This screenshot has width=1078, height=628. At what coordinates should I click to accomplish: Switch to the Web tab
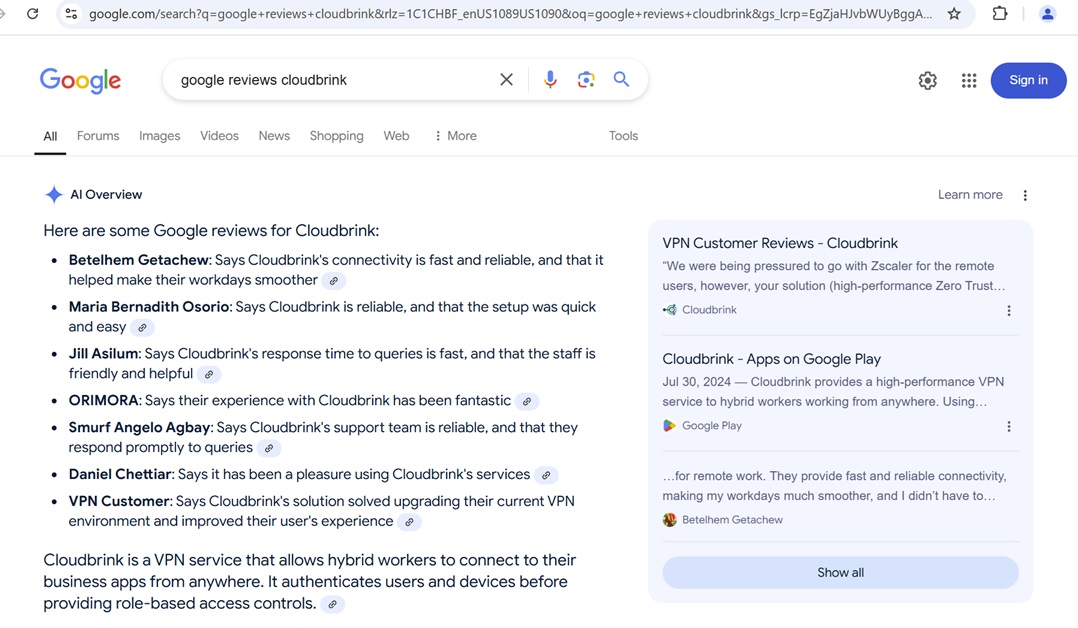point(396,136)
